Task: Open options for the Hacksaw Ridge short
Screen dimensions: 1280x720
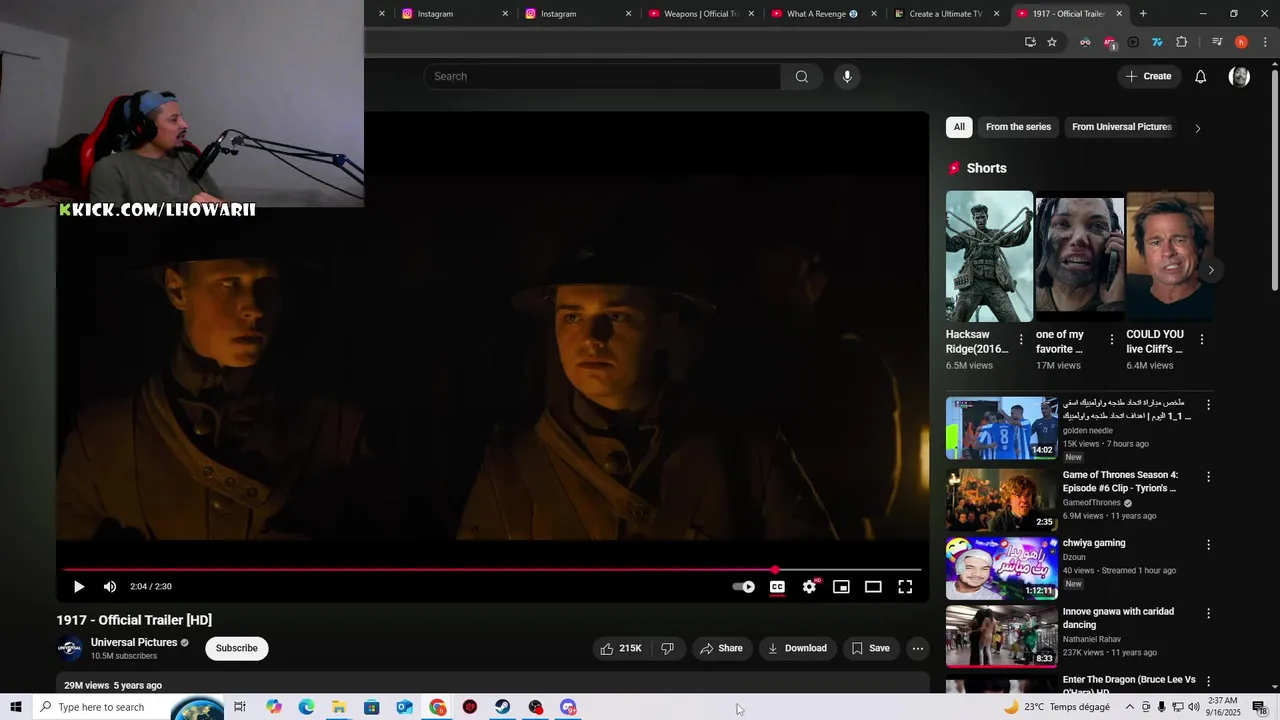Action: [1021, 340]
